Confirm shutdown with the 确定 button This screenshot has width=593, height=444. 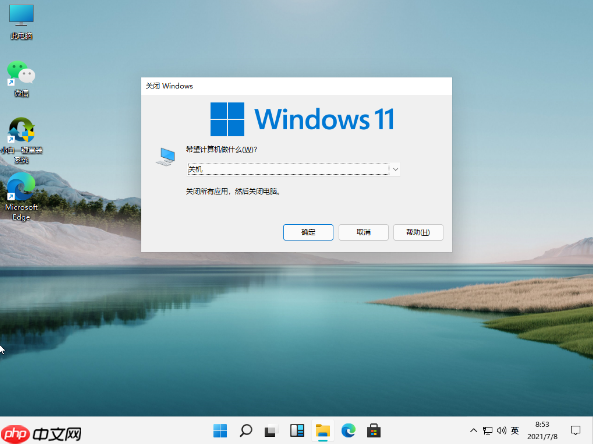tap(308, 232)
